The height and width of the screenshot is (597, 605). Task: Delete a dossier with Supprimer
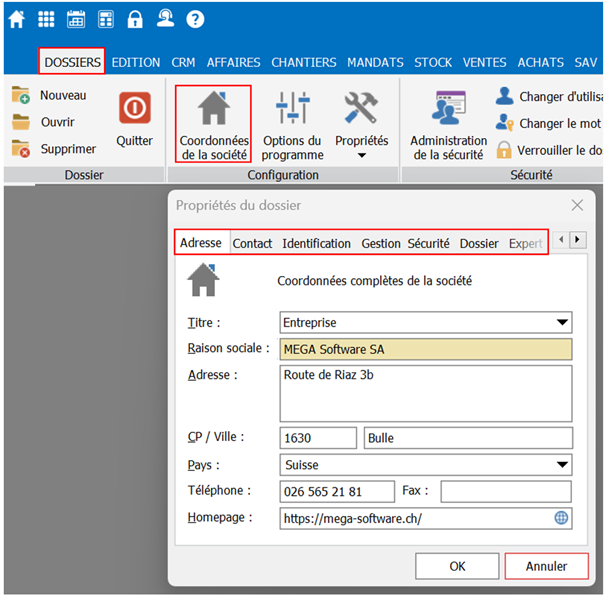(x=54, y=149)
